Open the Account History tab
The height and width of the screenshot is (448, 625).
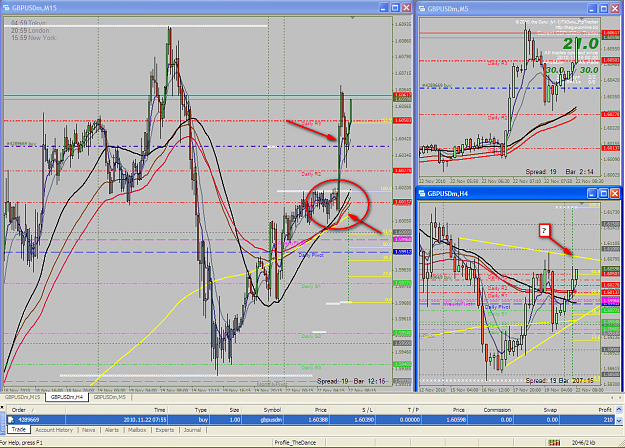click(x=54, y=430)
